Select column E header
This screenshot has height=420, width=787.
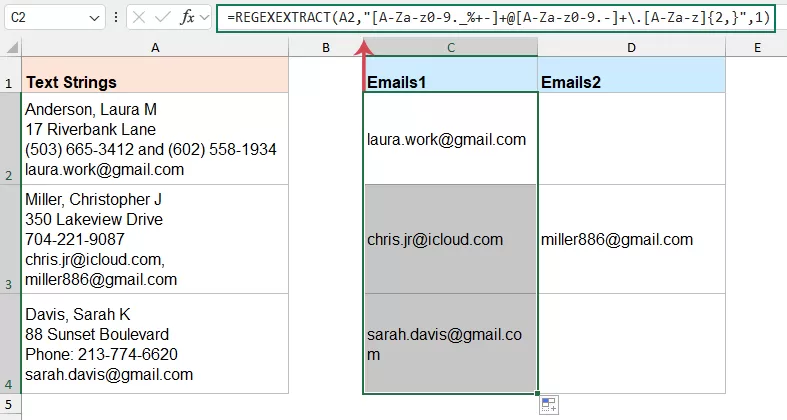(756, 48)
